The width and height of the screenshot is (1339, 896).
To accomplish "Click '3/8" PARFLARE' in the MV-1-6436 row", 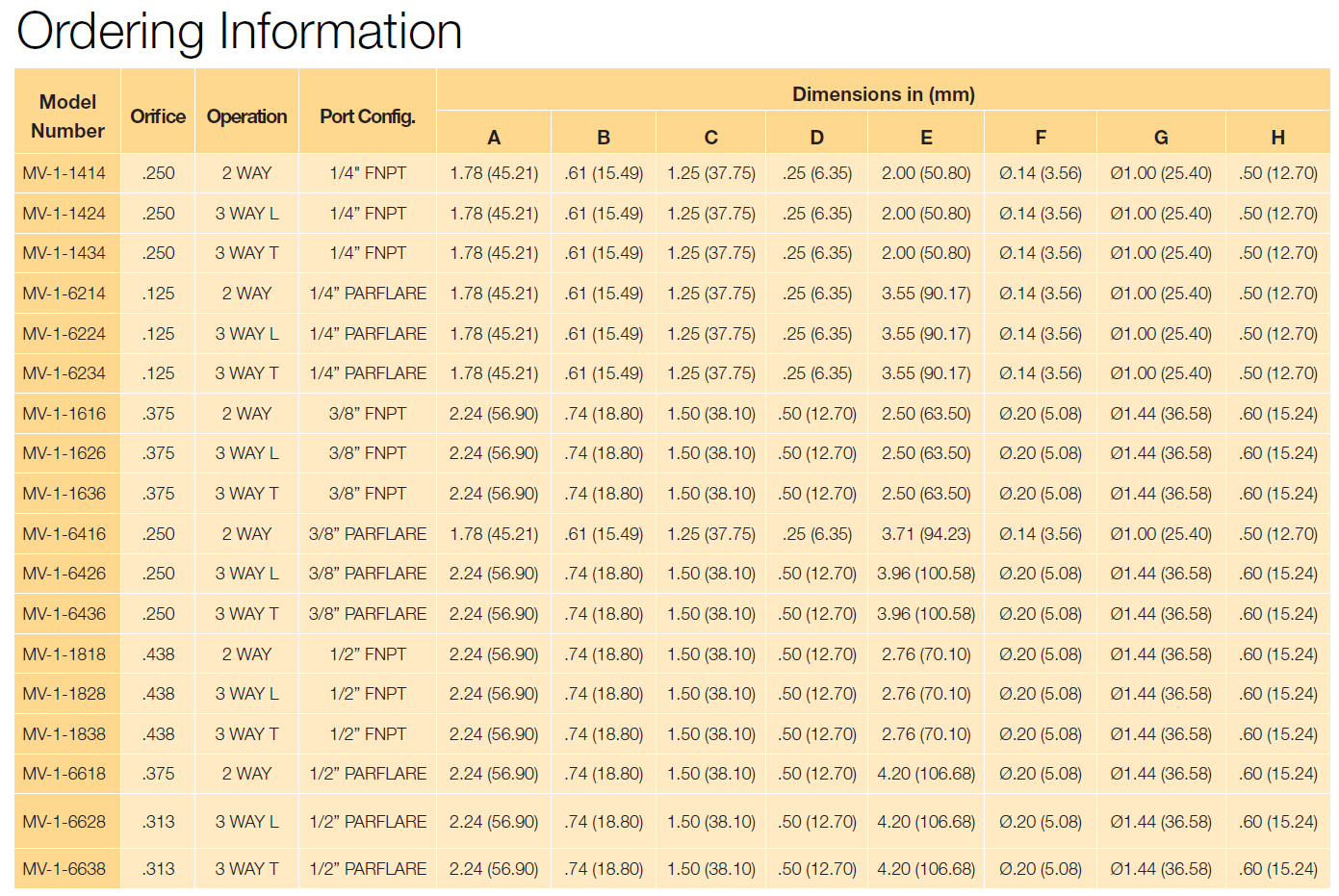I will point(368,614).
